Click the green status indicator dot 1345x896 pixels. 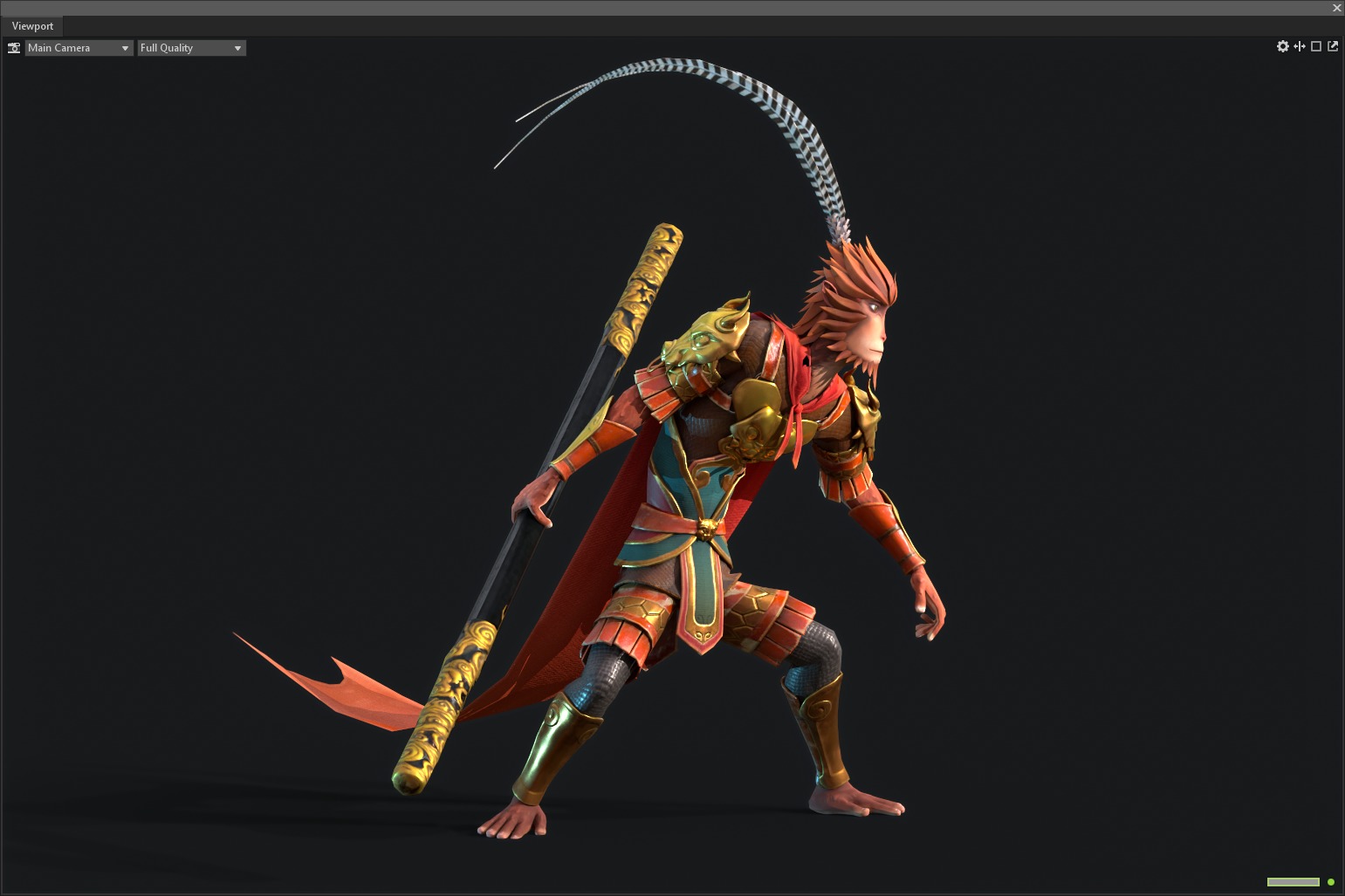tap(1331, 882)
